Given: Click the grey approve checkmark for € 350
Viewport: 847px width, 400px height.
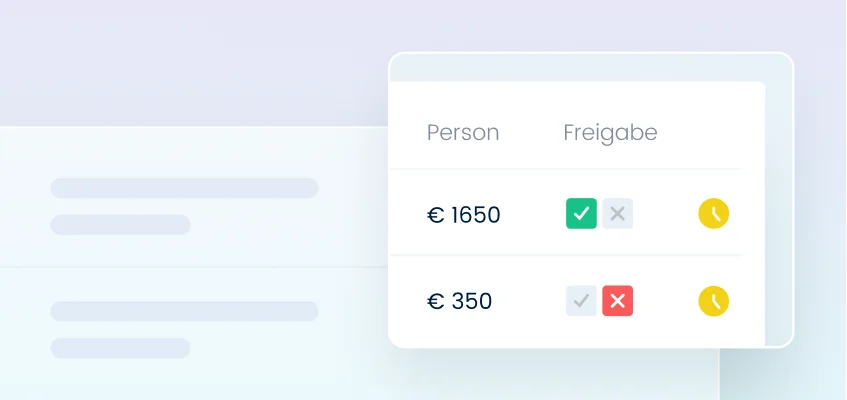Looking at the screenshot, I should pyautogui.click(x=581, y=301).
